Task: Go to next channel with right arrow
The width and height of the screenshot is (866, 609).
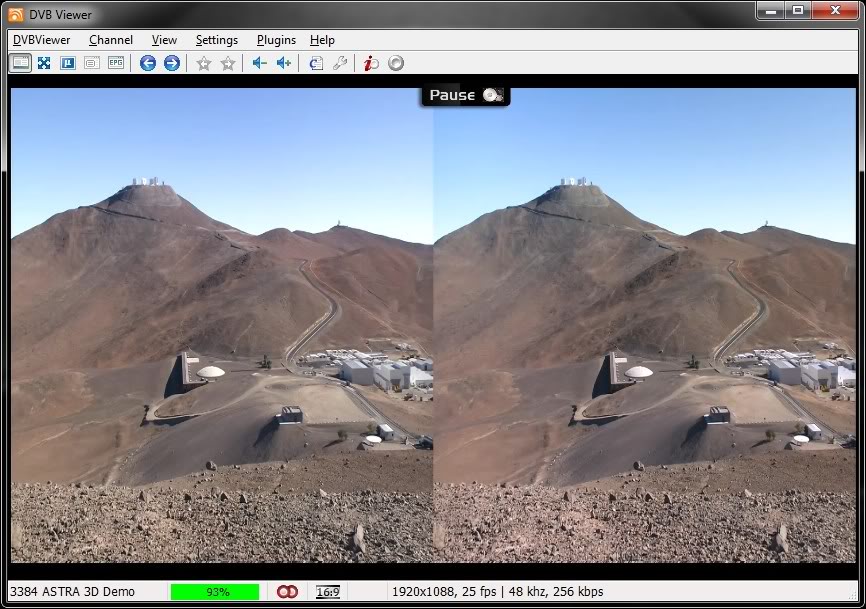Action: (x=172, y=63)
